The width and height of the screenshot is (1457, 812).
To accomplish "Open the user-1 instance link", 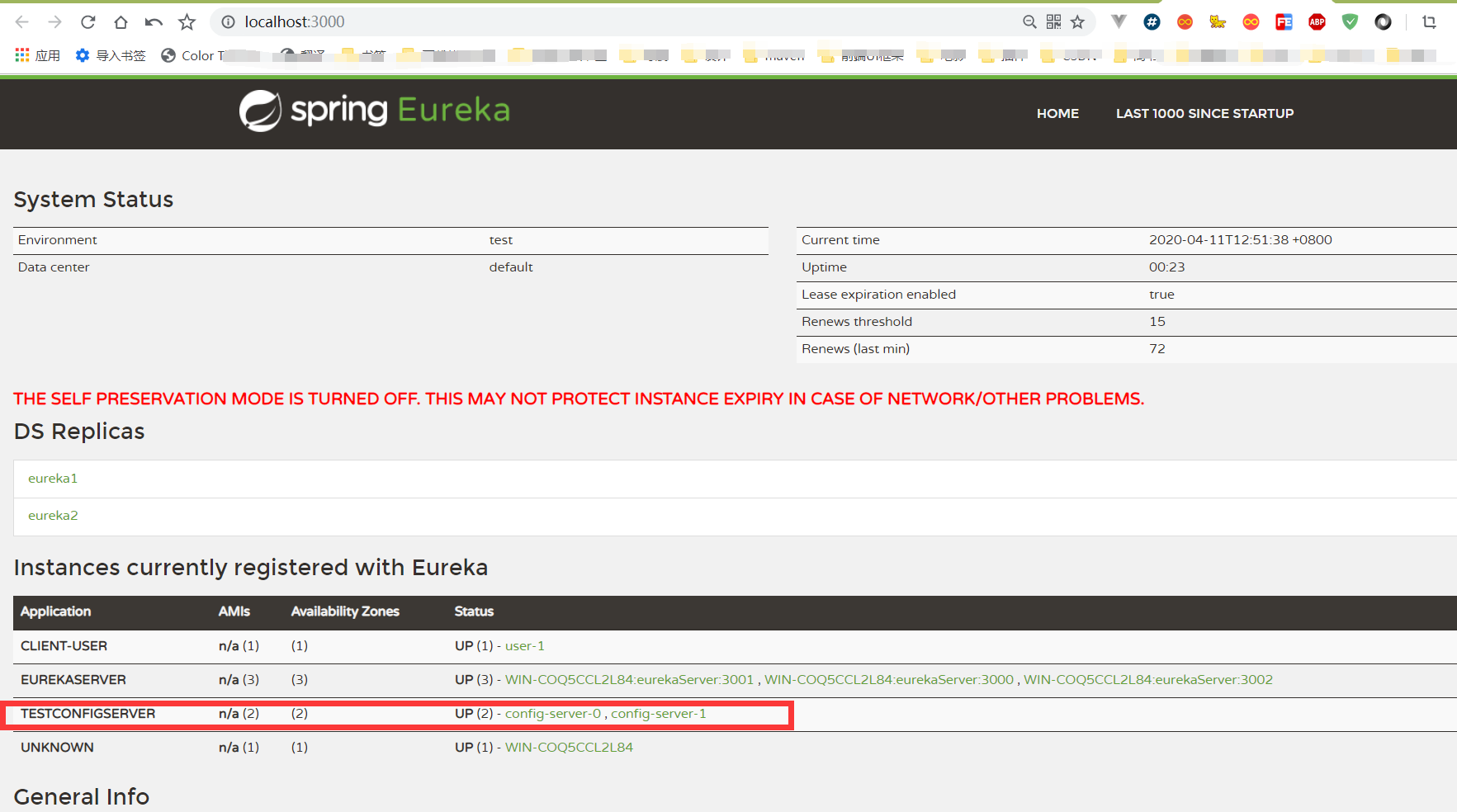I will point(525,646).
